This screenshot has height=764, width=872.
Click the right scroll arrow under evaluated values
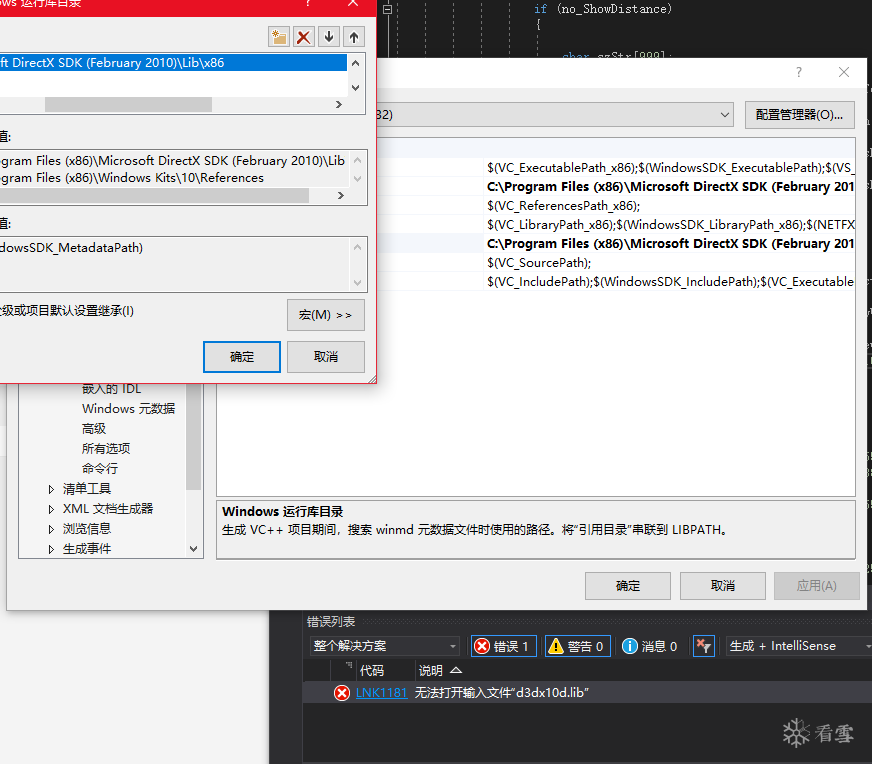click(x=341, y=195)
